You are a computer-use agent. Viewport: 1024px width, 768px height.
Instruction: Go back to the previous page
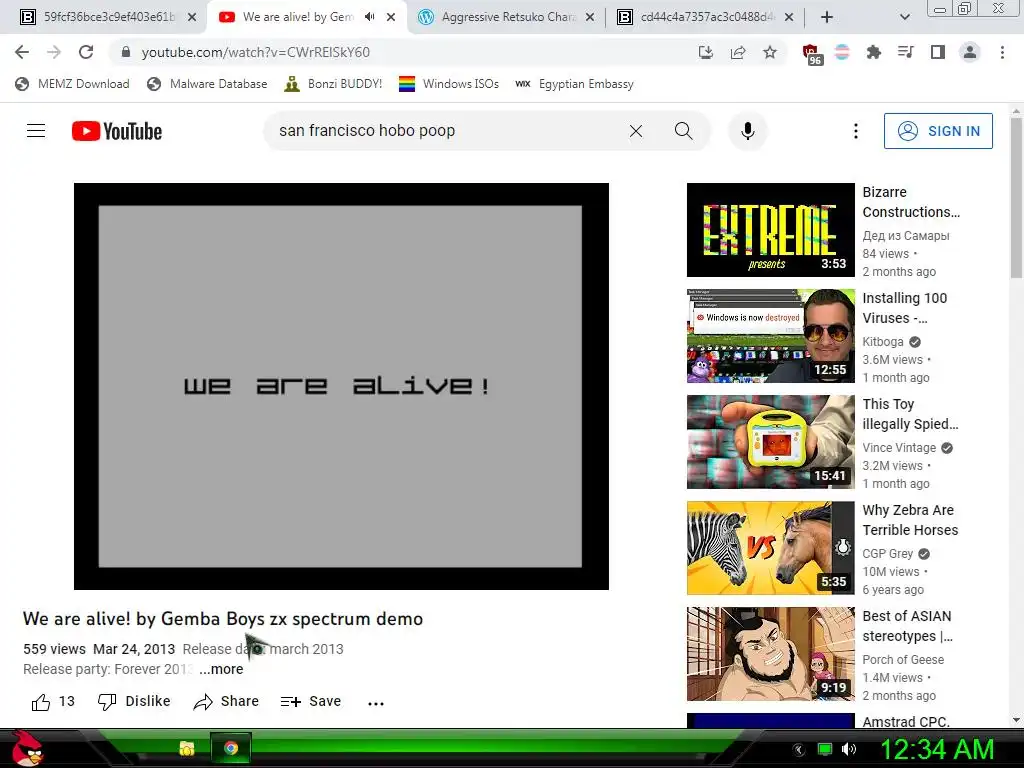coord(22,52)
